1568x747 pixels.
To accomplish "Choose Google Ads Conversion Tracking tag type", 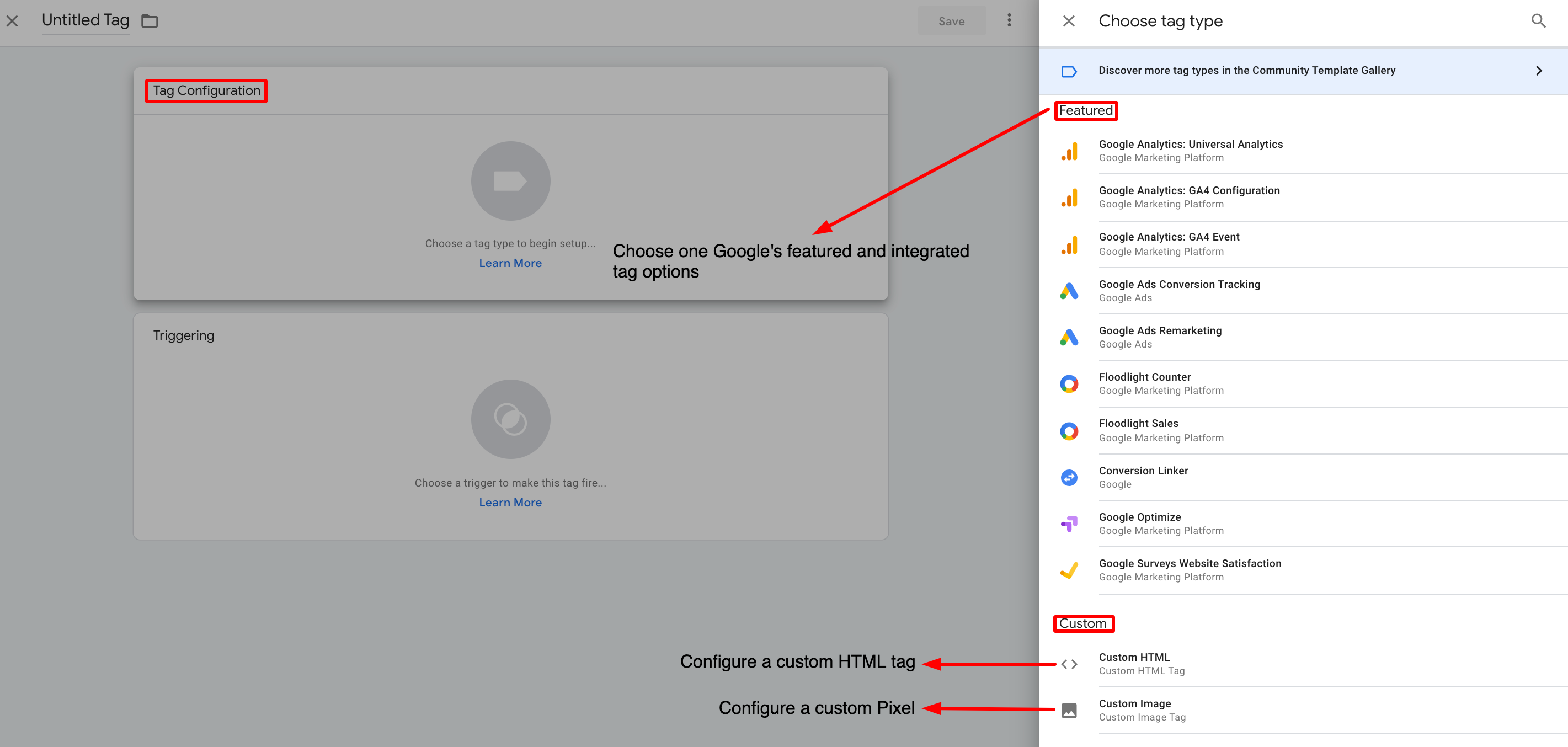I will (x=1303, y=291).
